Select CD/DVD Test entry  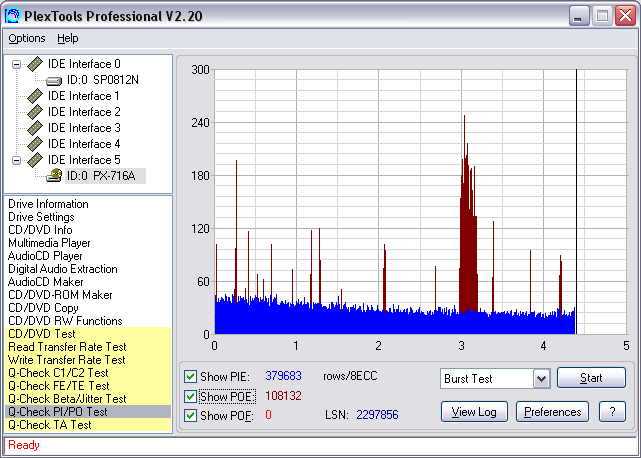(88, 334)
